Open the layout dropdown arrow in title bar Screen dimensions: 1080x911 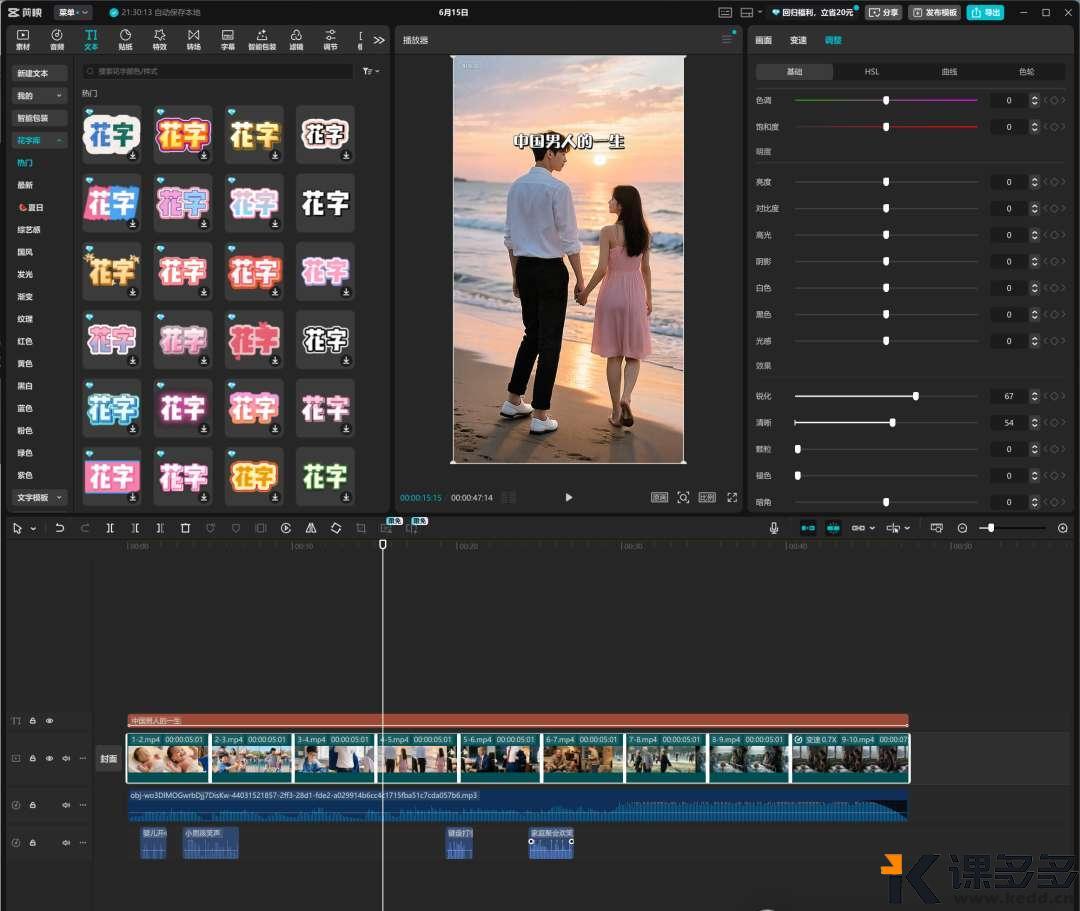(760, 12)
